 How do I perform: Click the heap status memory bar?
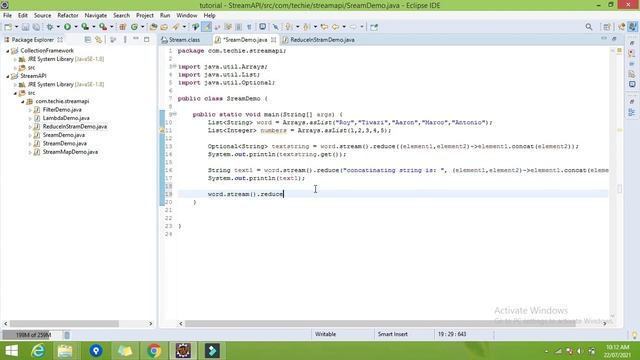pos(32,335)
